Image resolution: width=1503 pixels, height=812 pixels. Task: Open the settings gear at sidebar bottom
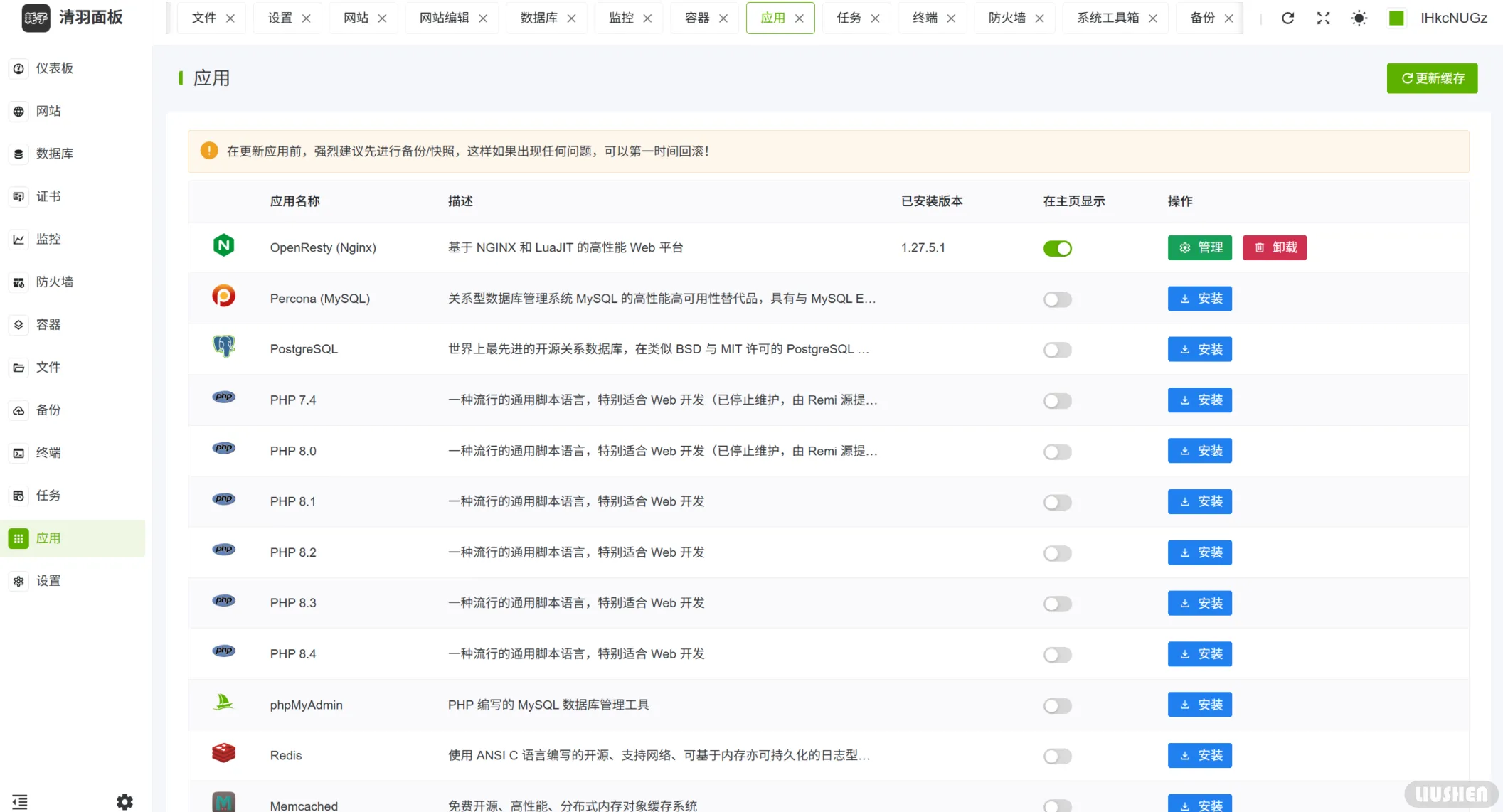(124, 802)
